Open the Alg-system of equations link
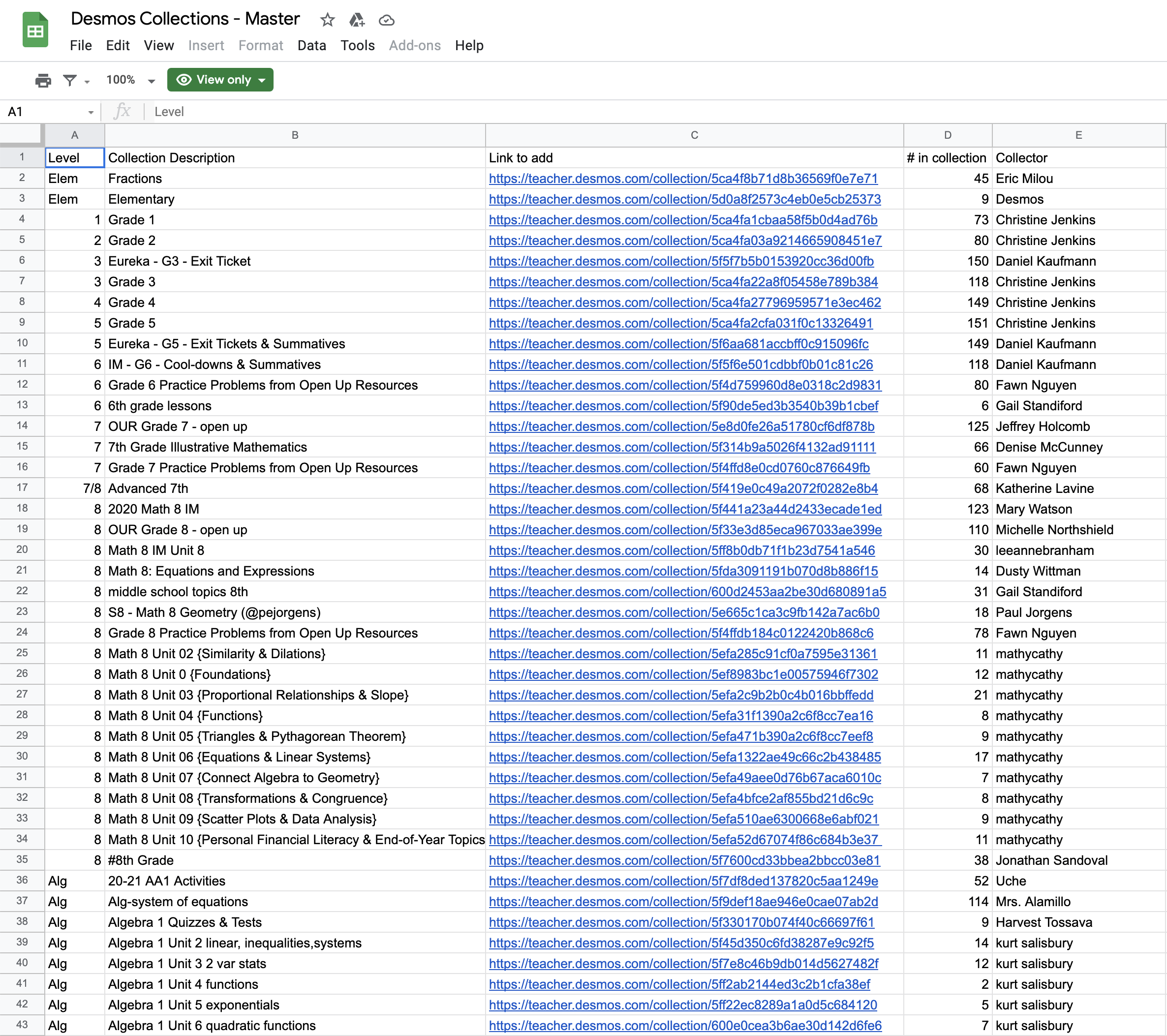Image resolution: width=1167 pixels, height=1036 pixels. 683,902
